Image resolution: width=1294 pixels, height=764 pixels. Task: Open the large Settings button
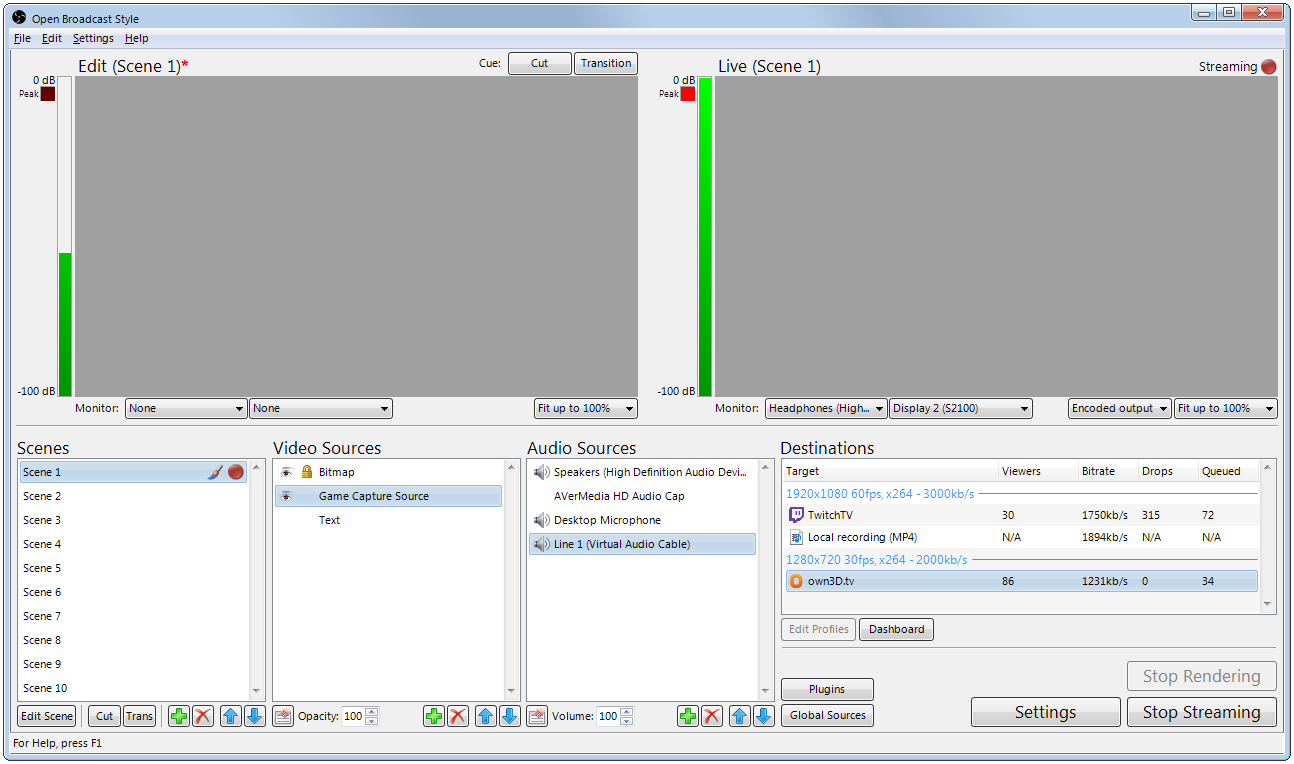[x=1046, y=712]
